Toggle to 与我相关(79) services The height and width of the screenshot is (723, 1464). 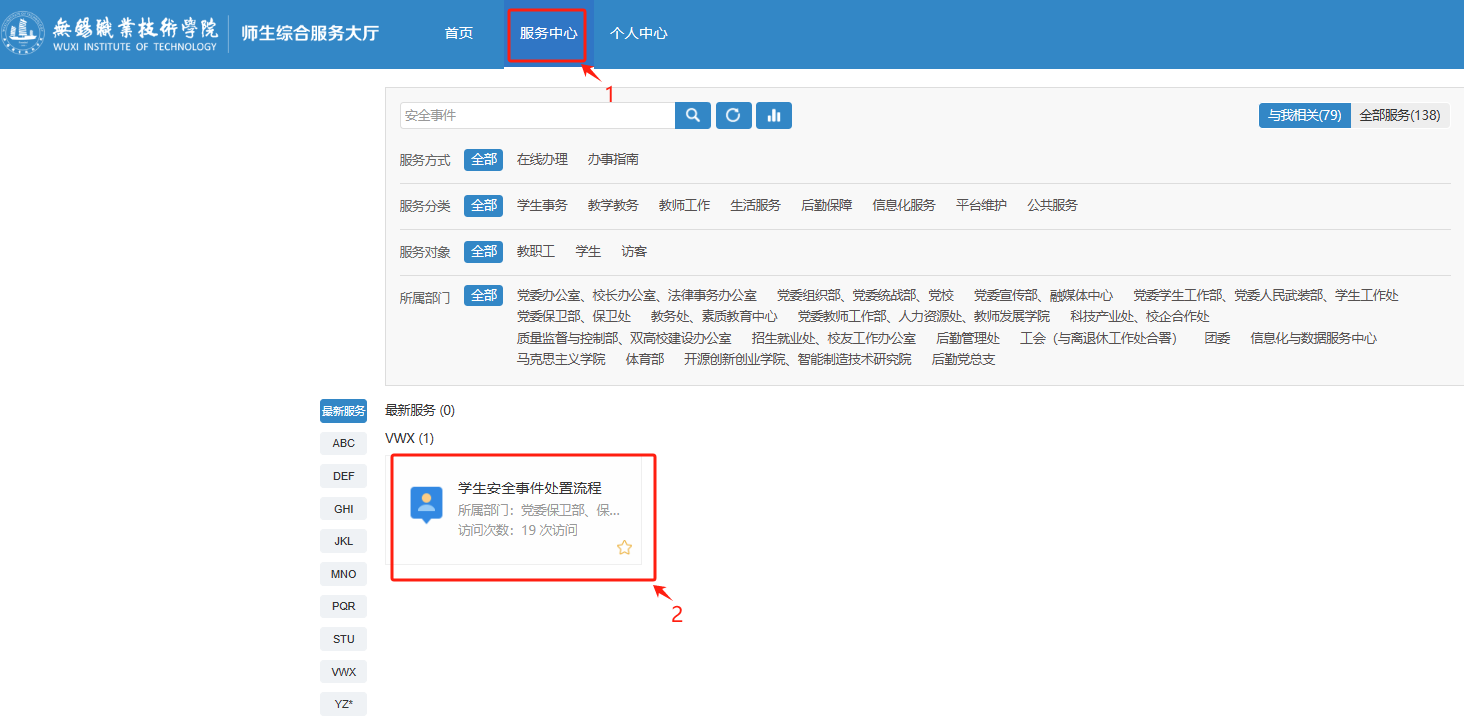click(x=1304, y=116)
